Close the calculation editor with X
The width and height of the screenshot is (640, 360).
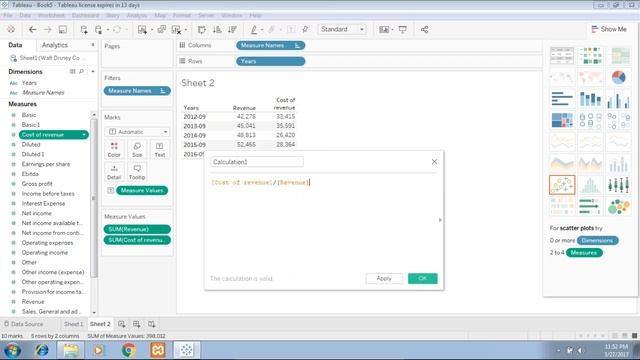[x=434, y=162]
